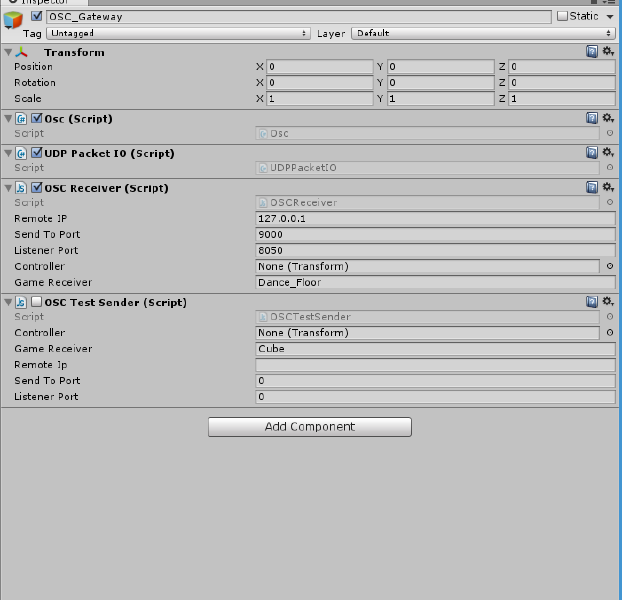Click the Add Component button
622x600 pixels.
tap(309, 427)
